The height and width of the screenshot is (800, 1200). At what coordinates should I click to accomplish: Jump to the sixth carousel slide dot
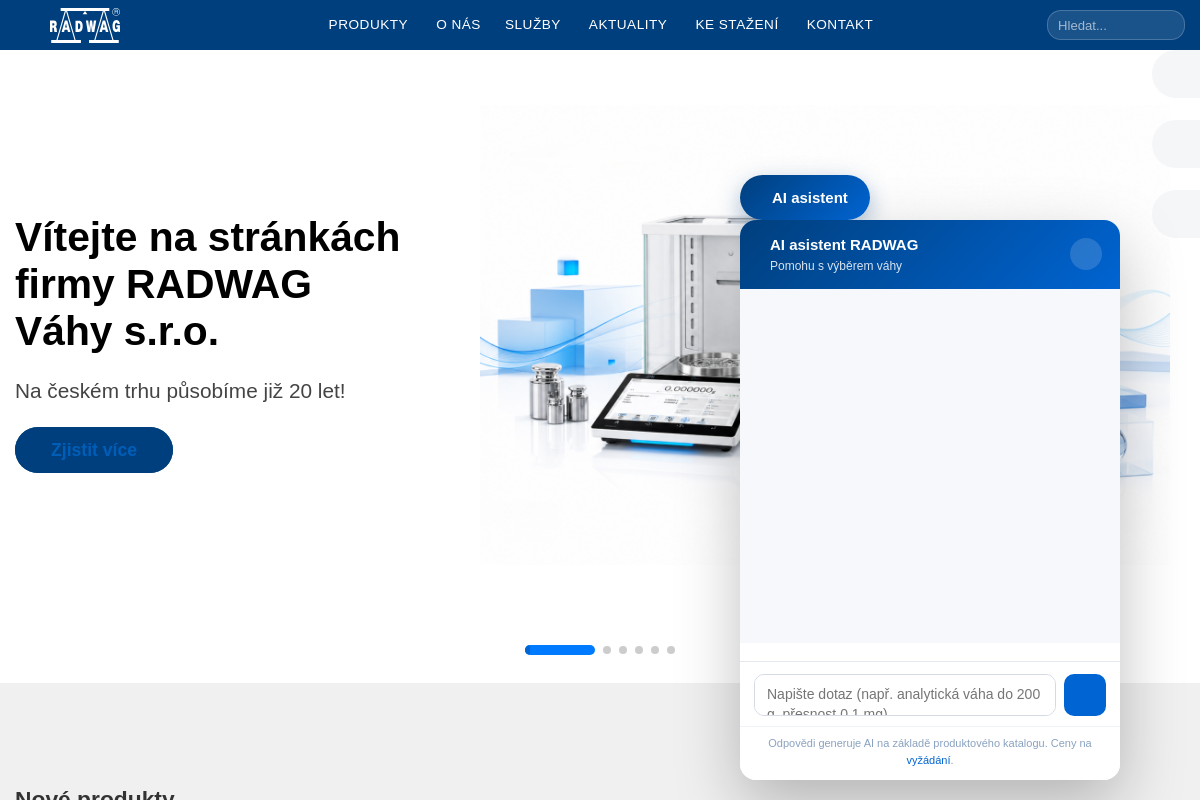point(671,650)
